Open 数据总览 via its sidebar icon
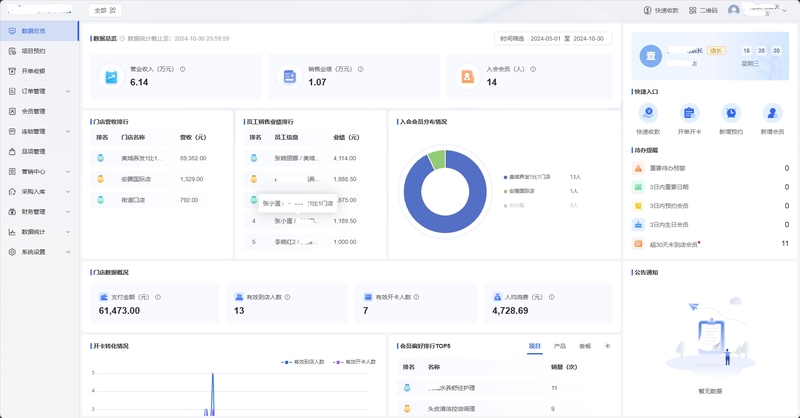Viewport: 800px width, 418px height. (x=12, y=31)
